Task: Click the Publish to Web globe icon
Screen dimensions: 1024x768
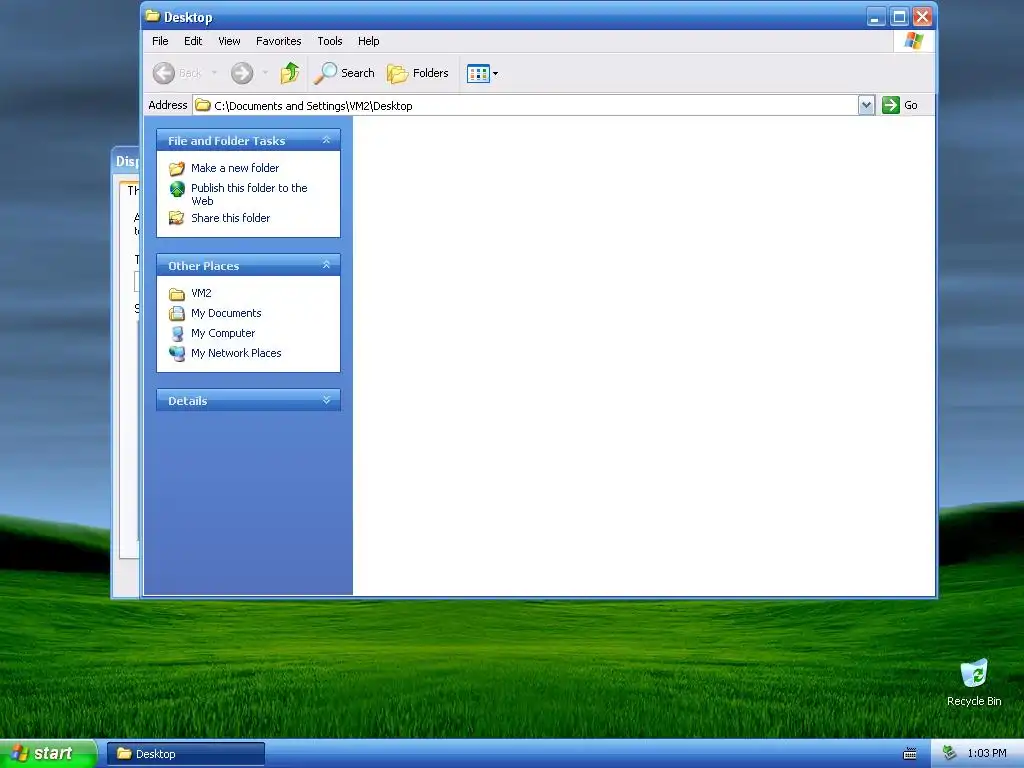Action: point(177,189)
